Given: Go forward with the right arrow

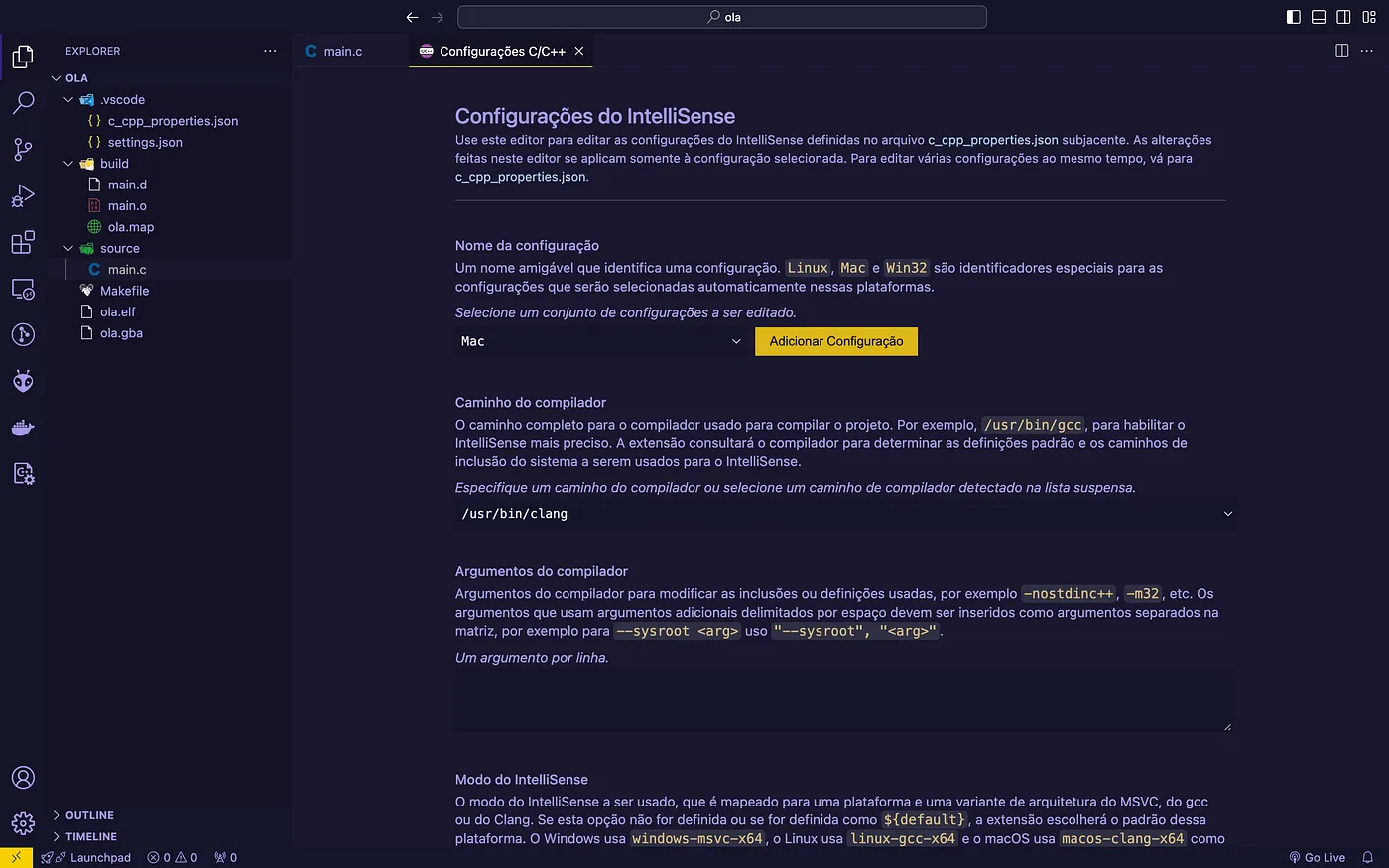Looking at the screenshot, I should click(438, 17).
